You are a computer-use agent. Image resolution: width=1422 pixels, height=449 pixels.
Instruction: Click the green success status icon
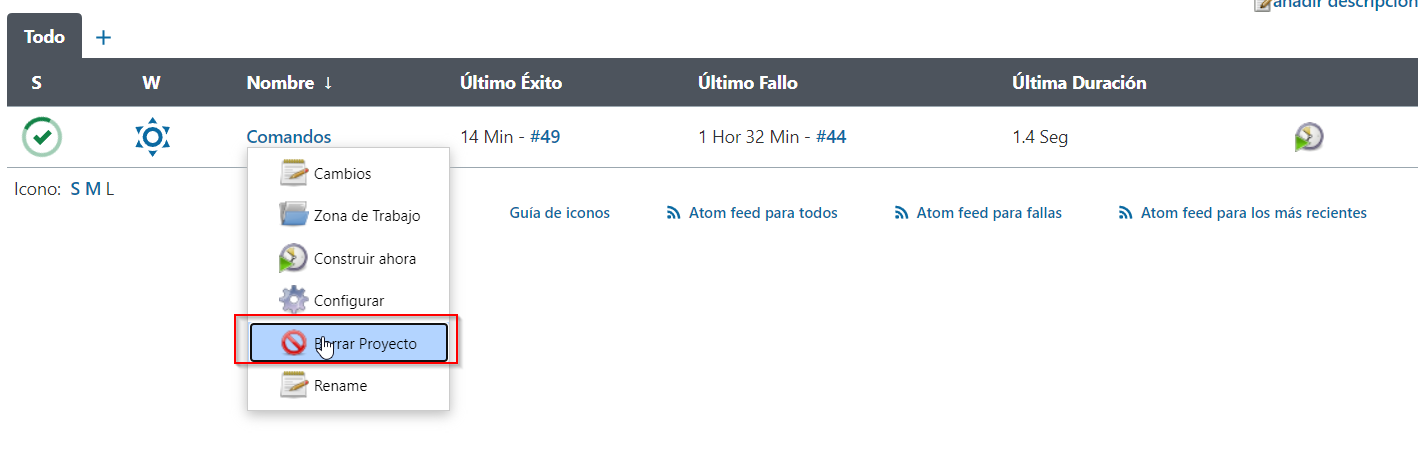[x=42, y=136]
